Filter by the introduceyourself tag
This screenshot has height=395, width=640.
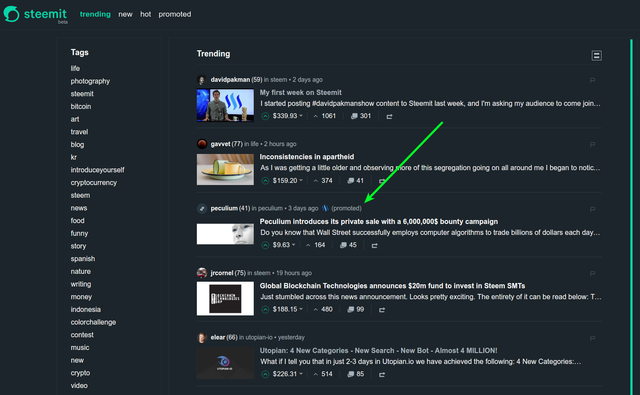tap(98, 170)
